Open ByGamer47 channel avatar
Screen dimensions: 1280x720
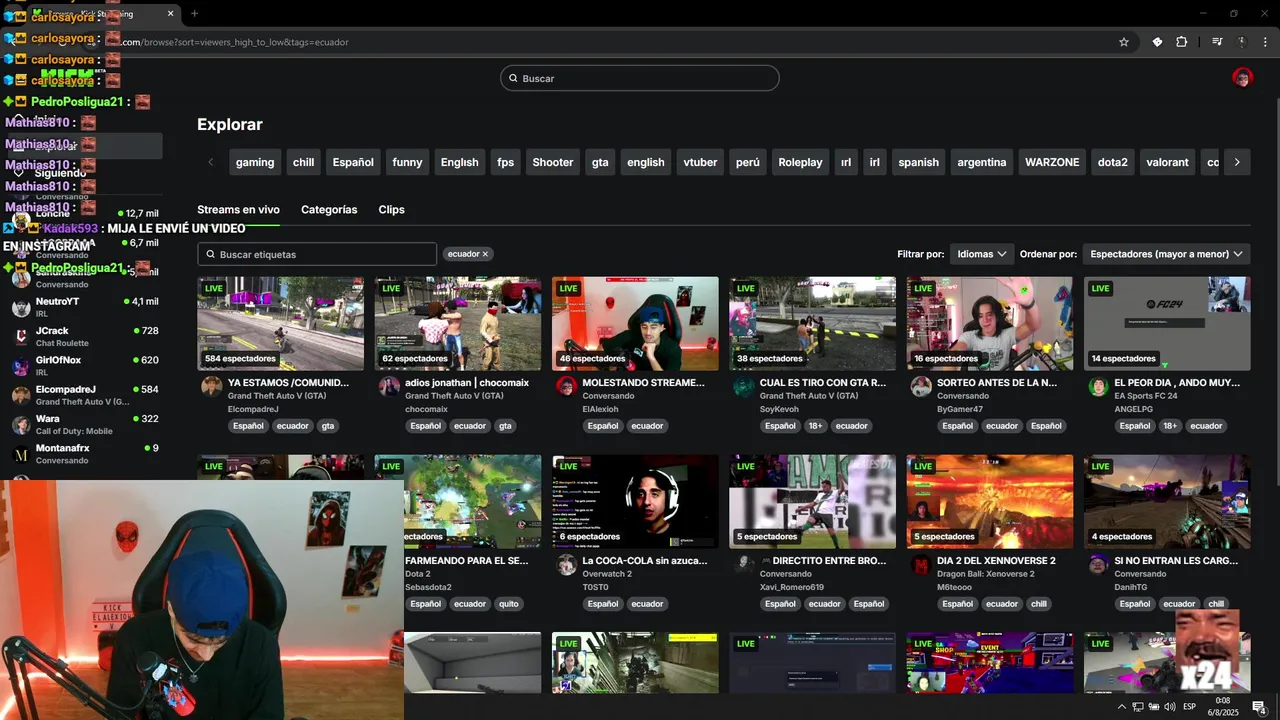(921, 386)
